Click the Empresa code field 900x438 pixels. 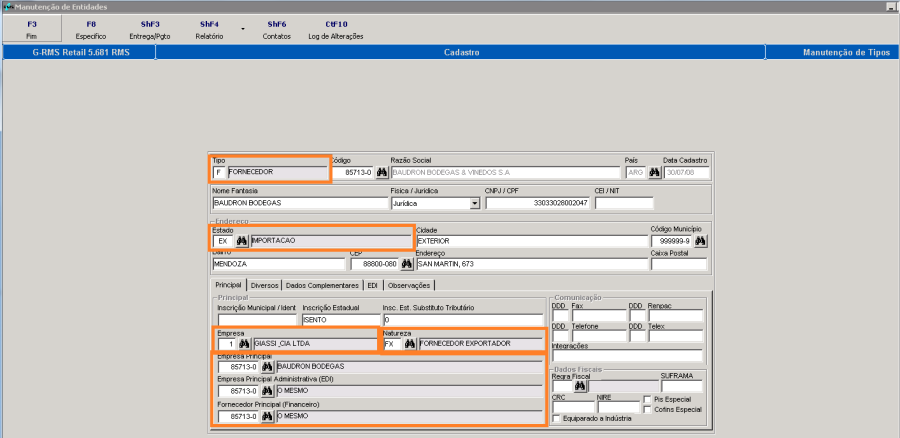(227, 344)
